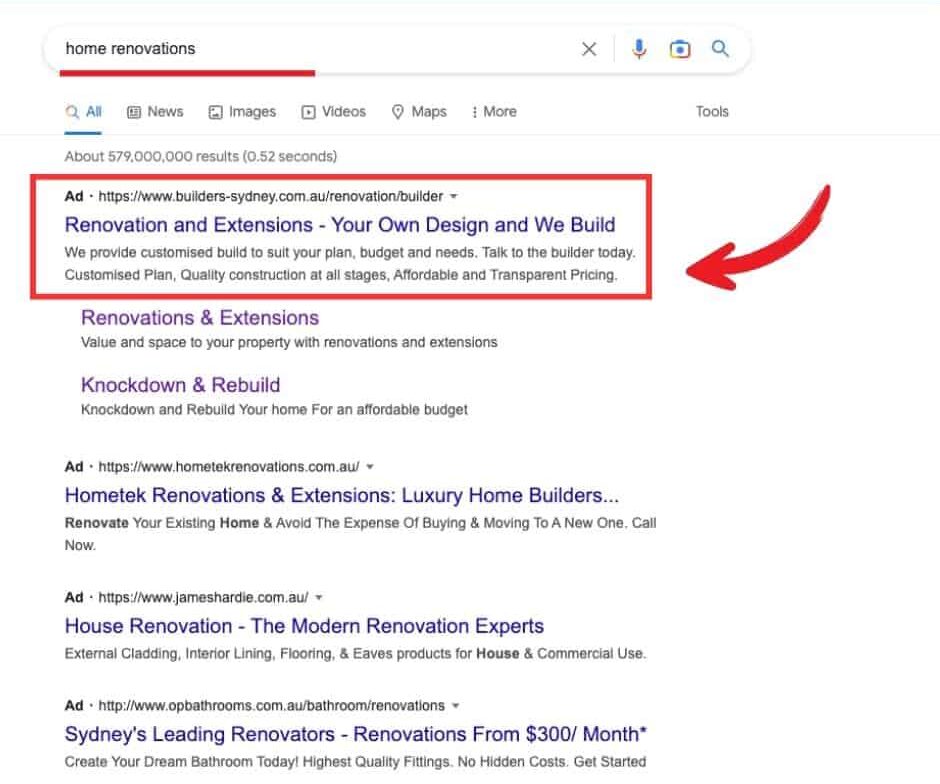The width and height of the screenshot is (940, 784).
Task: Expand dropdown arrow beside builders-sydney.com.au URL
Action: [x=454, y=197]
